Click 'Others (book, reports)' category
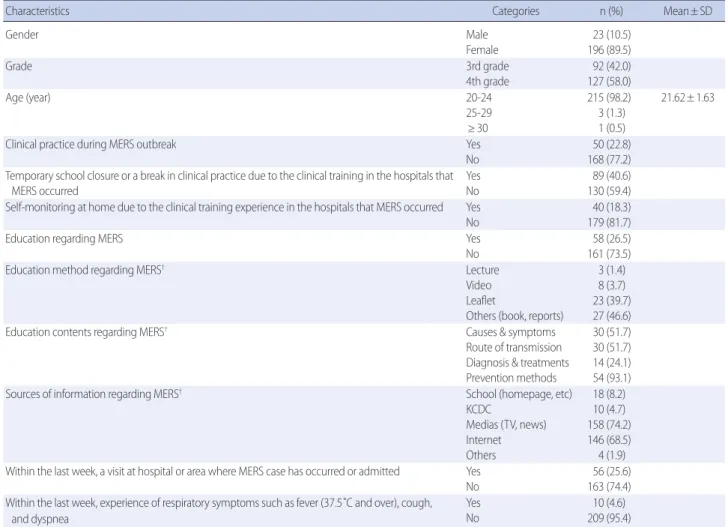 (514, 316)
